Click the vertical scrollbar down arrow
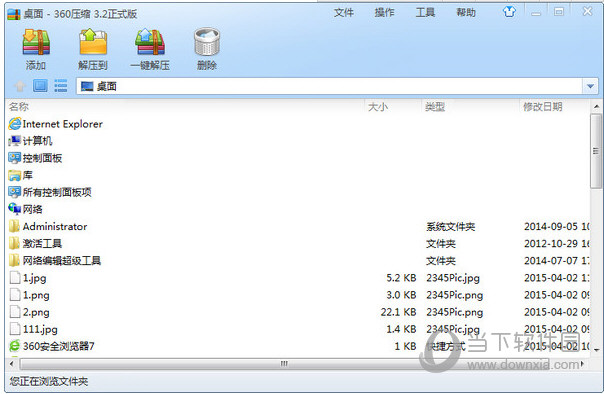Viewport: 604px width, 394px height. tap(596, 350)
